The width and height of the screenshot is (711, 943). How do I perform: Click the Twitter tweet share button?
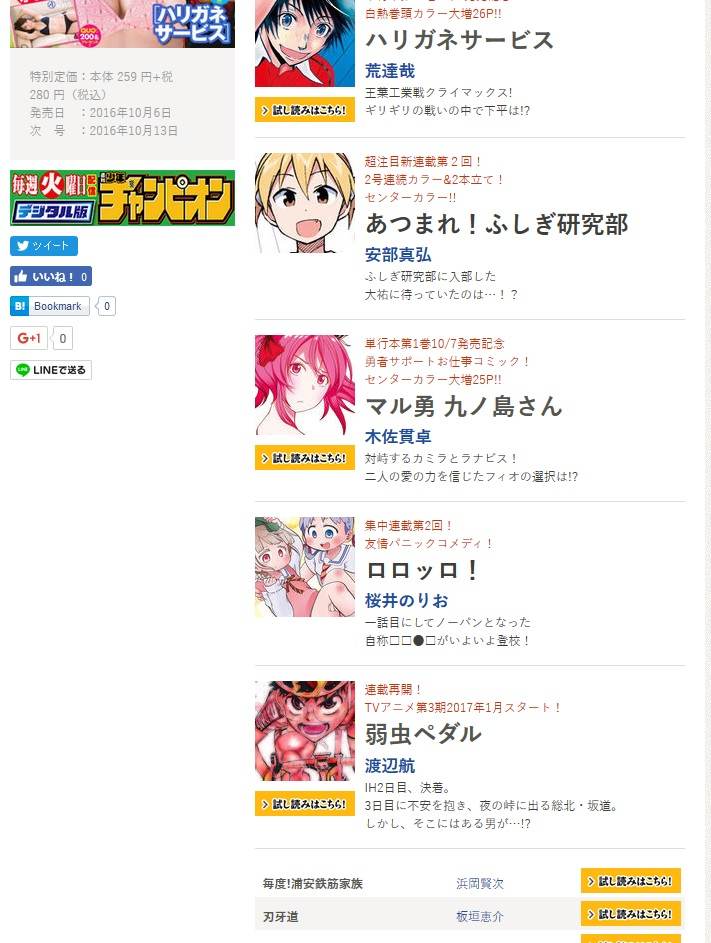(x=44, y=246)
